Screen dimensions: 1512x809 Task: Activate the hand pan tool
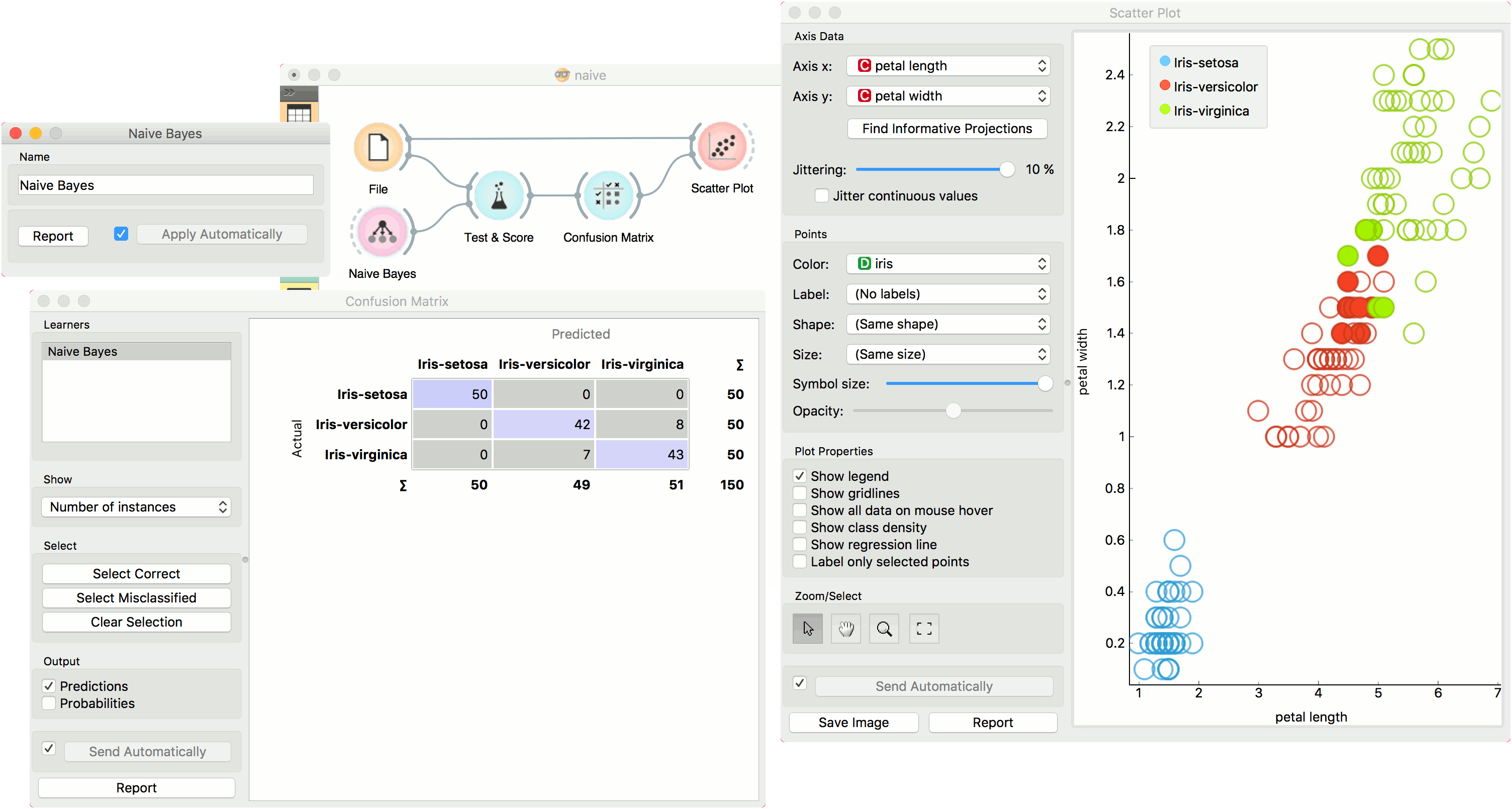click(845, 629)
